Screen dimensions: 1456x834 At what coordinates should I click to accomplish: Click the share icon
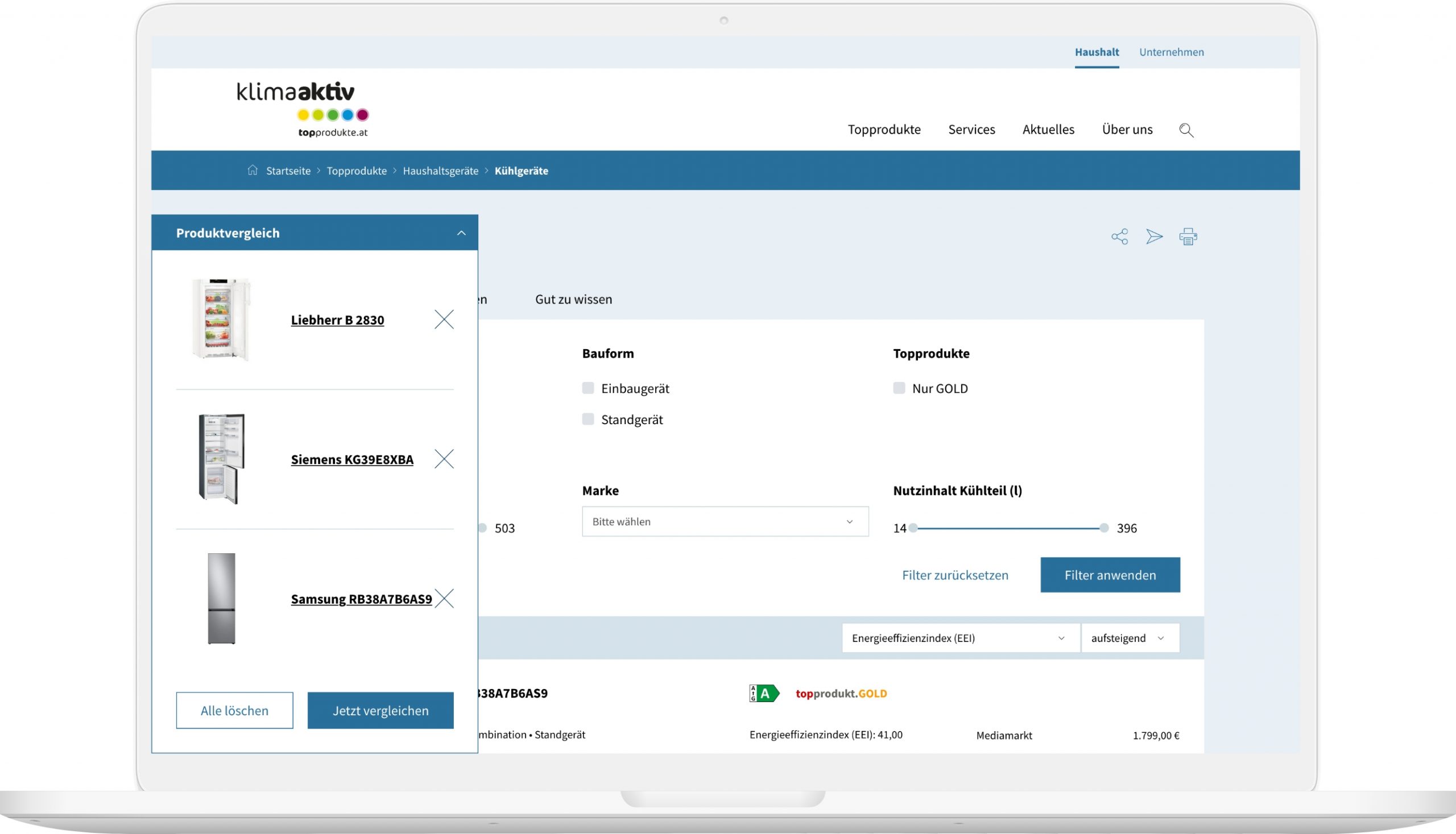1120,236
